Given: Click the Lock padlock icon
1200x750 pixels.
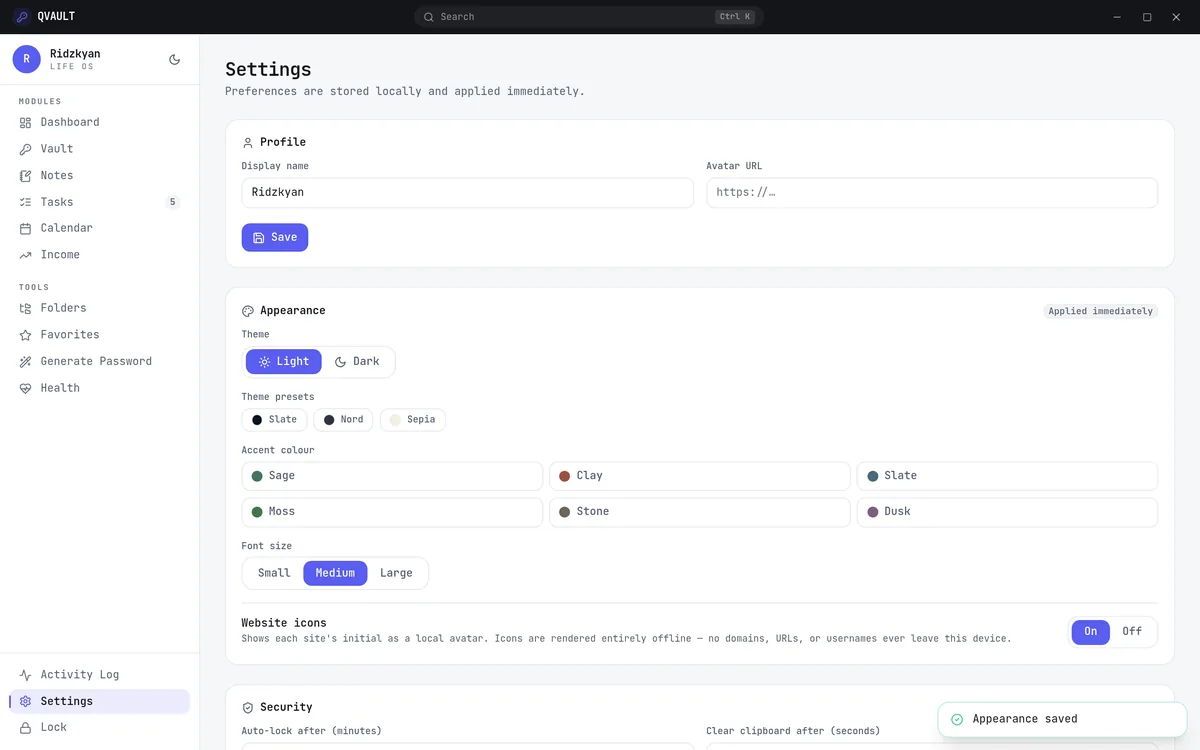Looking at the screenshot, I should click(26, 728).
